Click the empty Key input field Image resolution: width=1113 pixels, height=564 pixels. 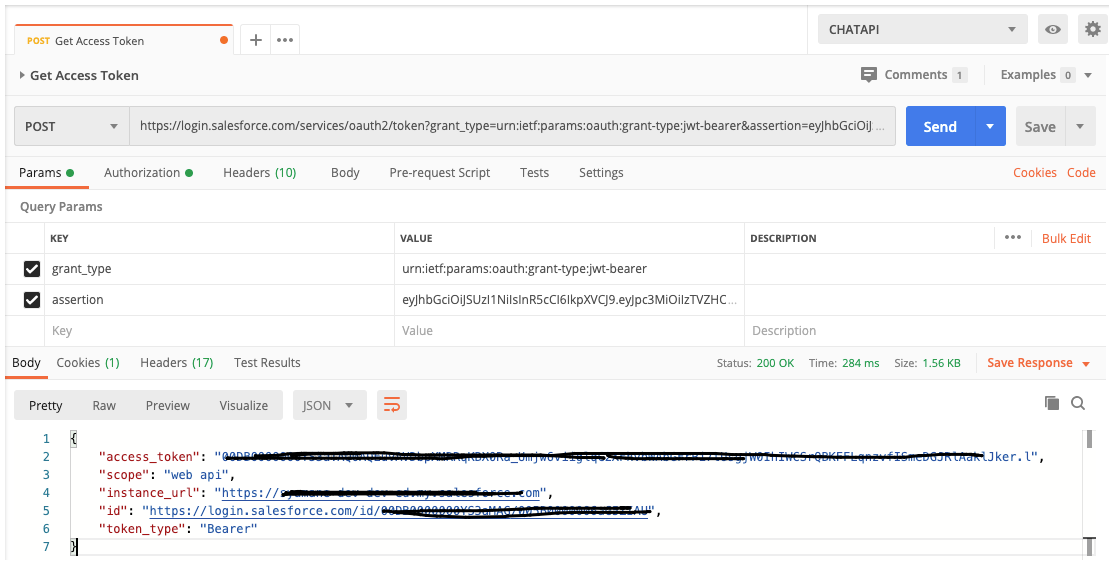pos(220,331)
